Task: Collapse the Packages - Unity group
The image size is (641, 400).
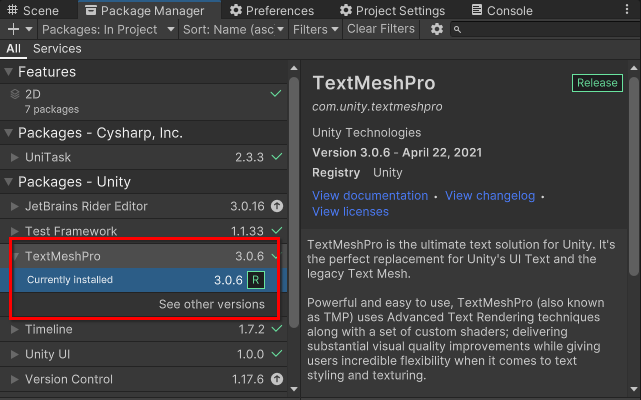Action: [x=9, y=182]
